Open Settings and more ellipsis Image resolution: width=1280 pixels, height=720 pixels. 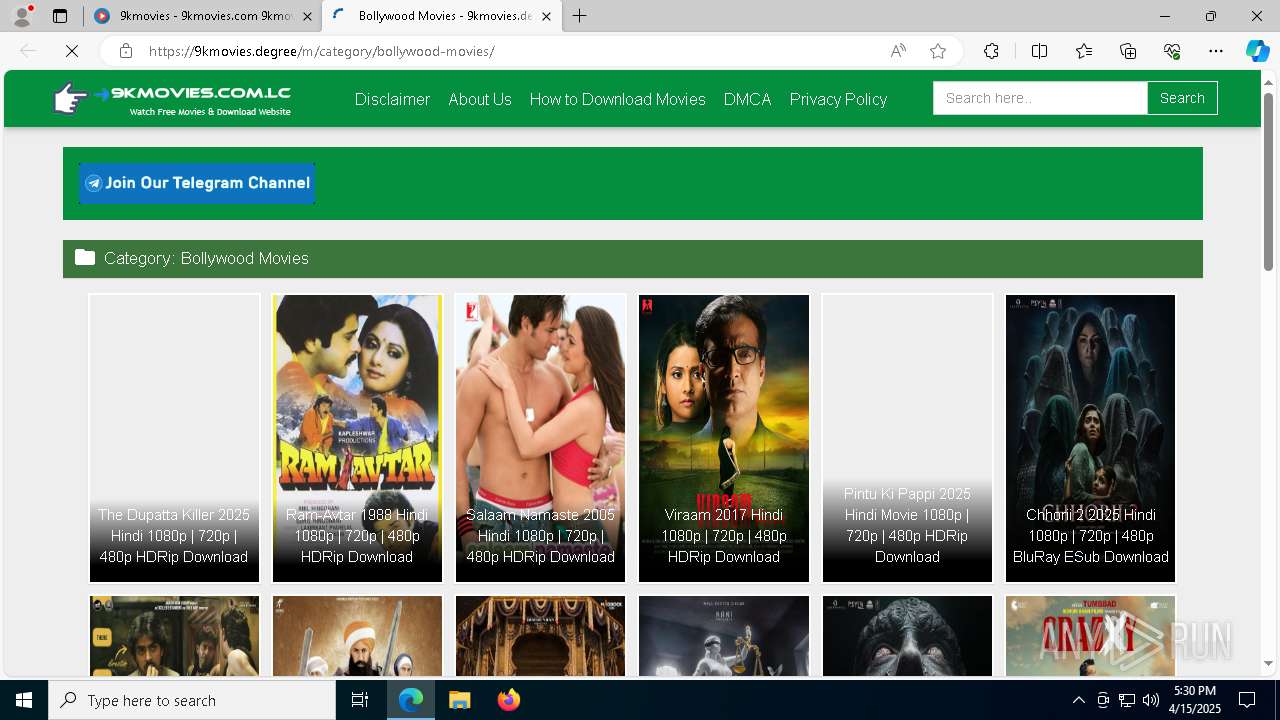(1216, 51)
